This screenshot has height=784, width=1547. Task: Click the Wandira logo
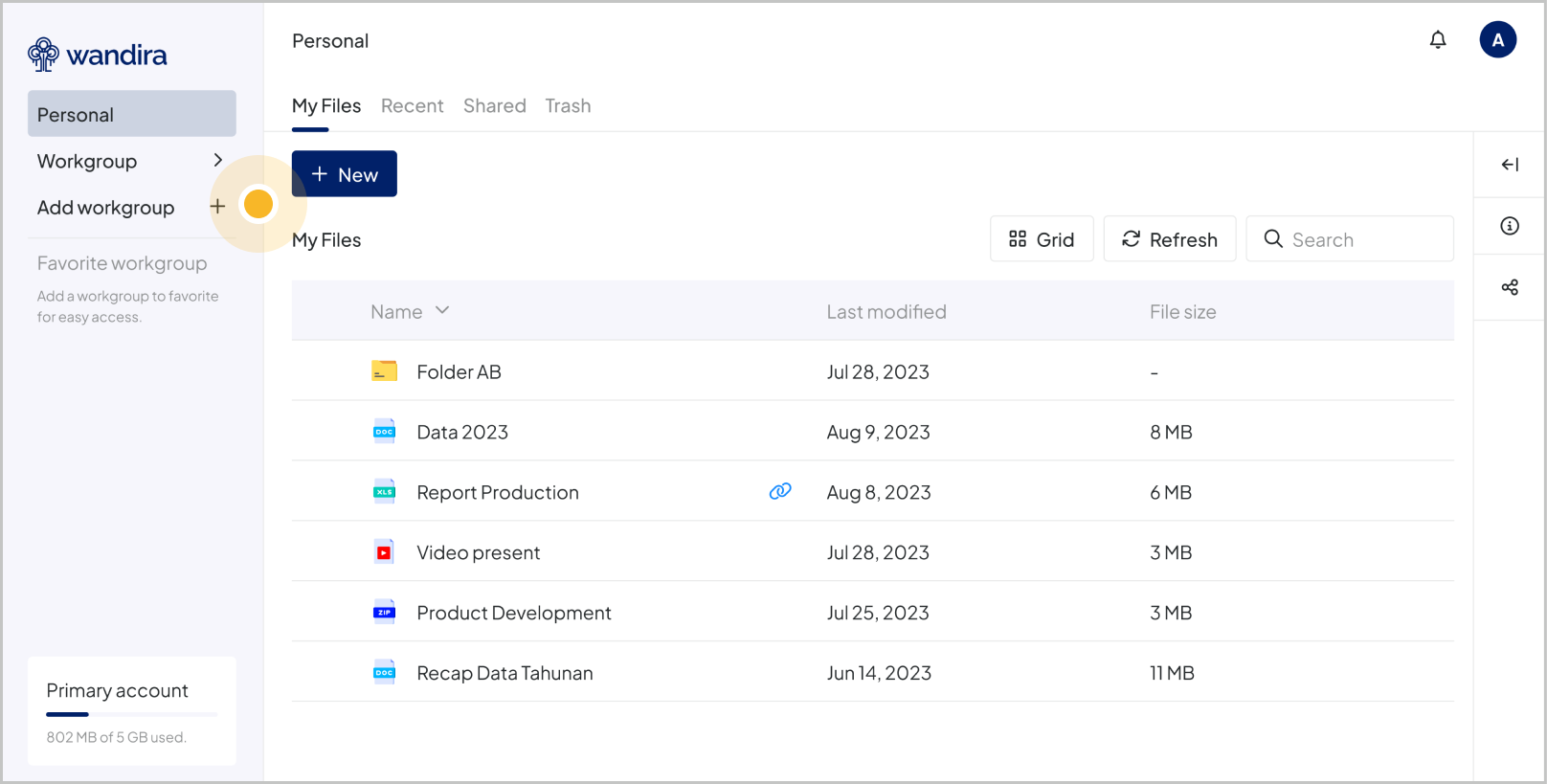coord(98,55)
